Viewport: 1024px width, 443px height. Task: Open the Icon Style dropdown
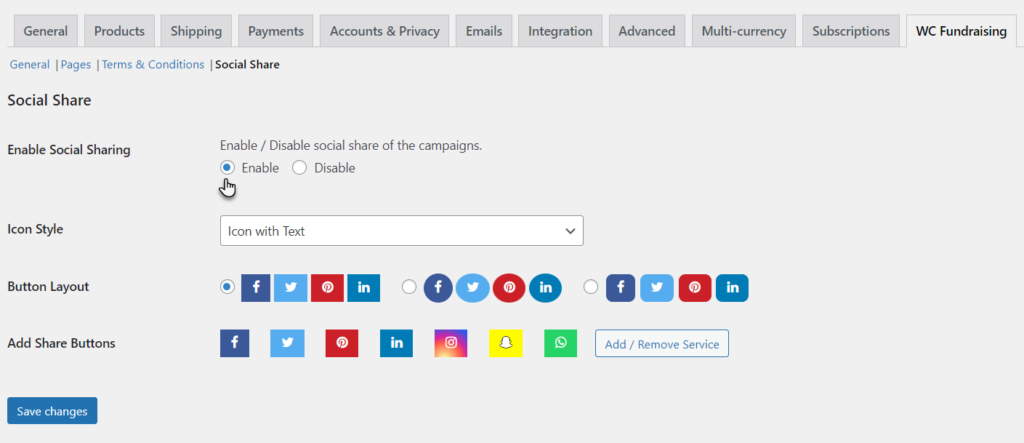click(402, 231)
